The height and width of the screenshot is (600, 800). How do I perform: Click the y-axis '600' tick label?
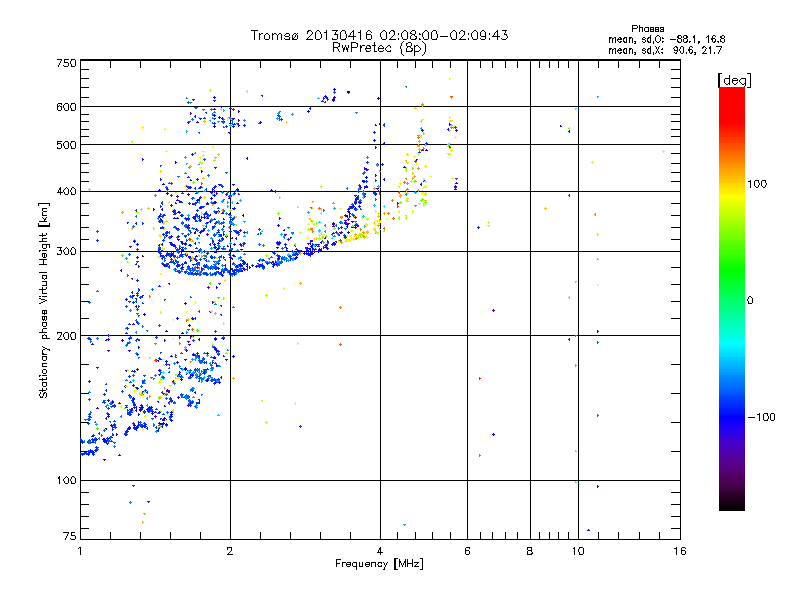[x=66, y=107]
